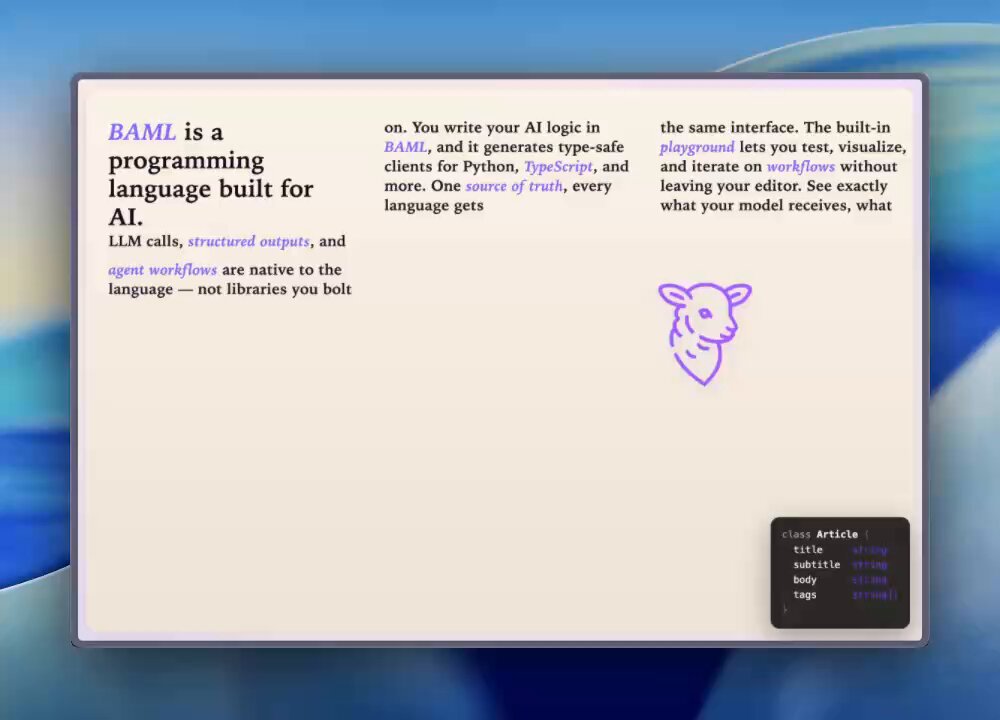The height and width of the screenshot is (720, 1000).
Task: Open the workflows link in third column
Action: pyautogui.click(x=800, y=166)
